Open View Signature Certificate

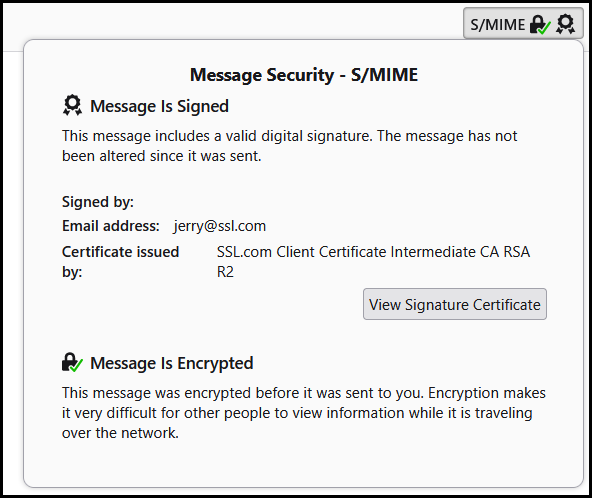point(455,304)
